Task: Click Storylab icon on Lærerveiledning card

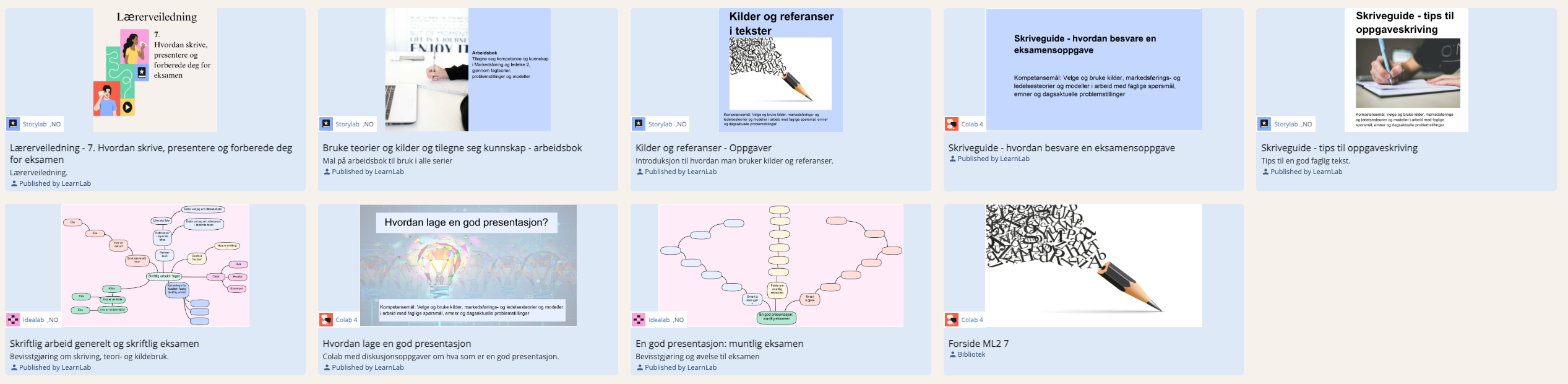Action: (x=14, y=124)
